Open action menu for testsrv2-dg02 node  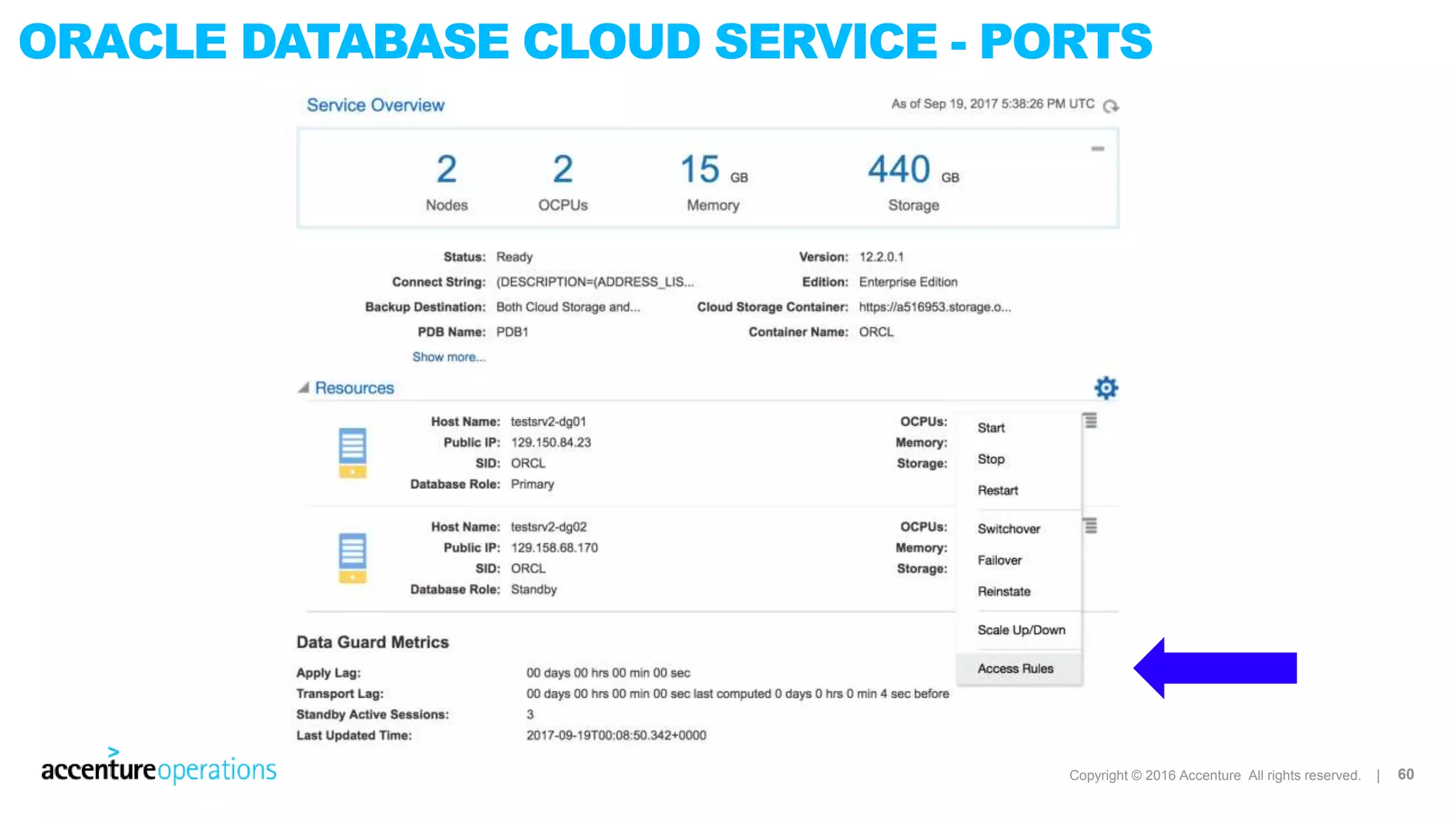[x=1091, y=526]
